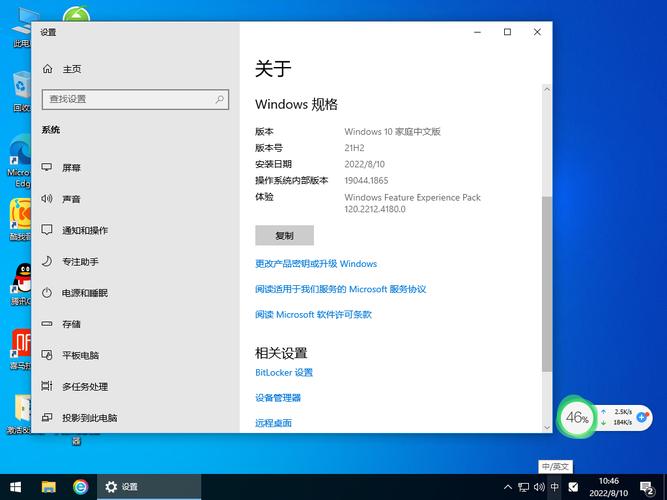Click the blue plus icon on speed widget
Viewport: 667px width, 500px height.
[642, 417]
